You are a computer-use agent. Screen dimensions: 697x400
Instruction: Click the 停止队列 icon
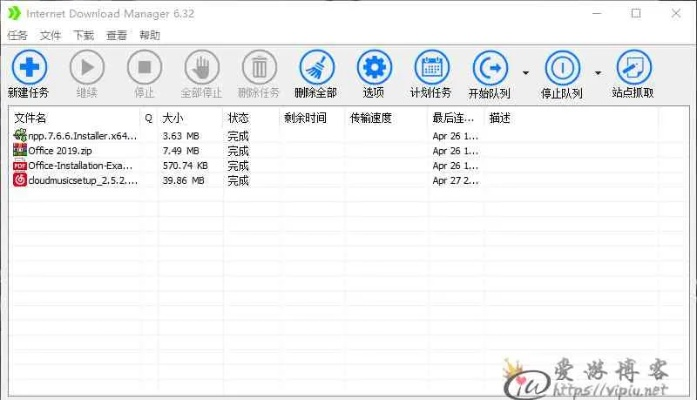pos(561,68)
